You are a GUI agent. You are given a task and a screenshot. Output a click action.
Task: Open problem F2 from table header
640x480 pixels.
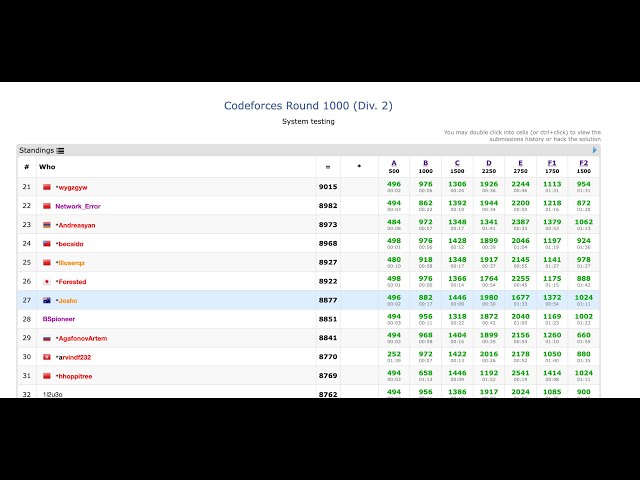click(584, 163)
